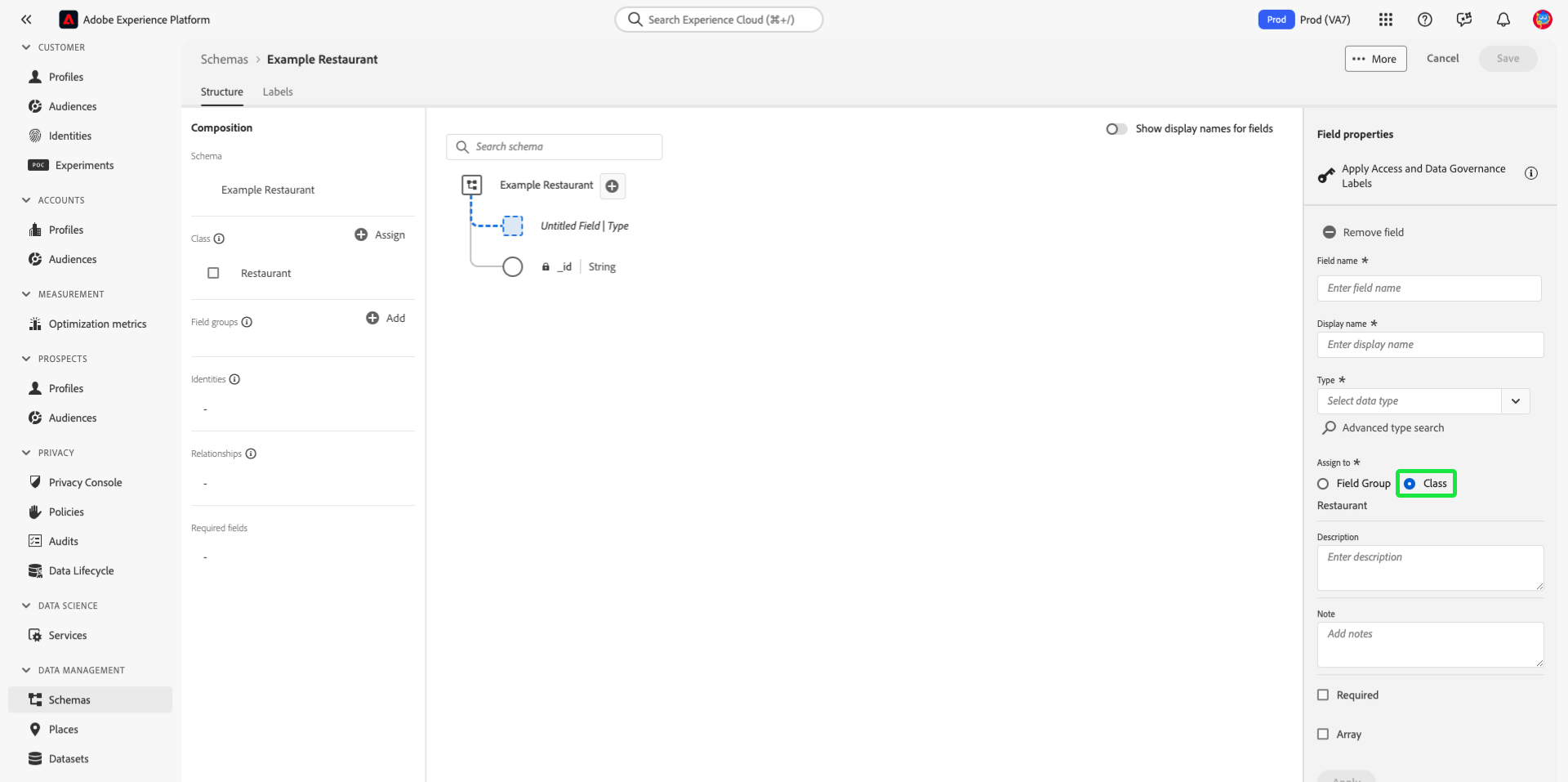1568x782 pixels.
Task: Open the Adobe Experience Platform logo
Action: point(69,20)
